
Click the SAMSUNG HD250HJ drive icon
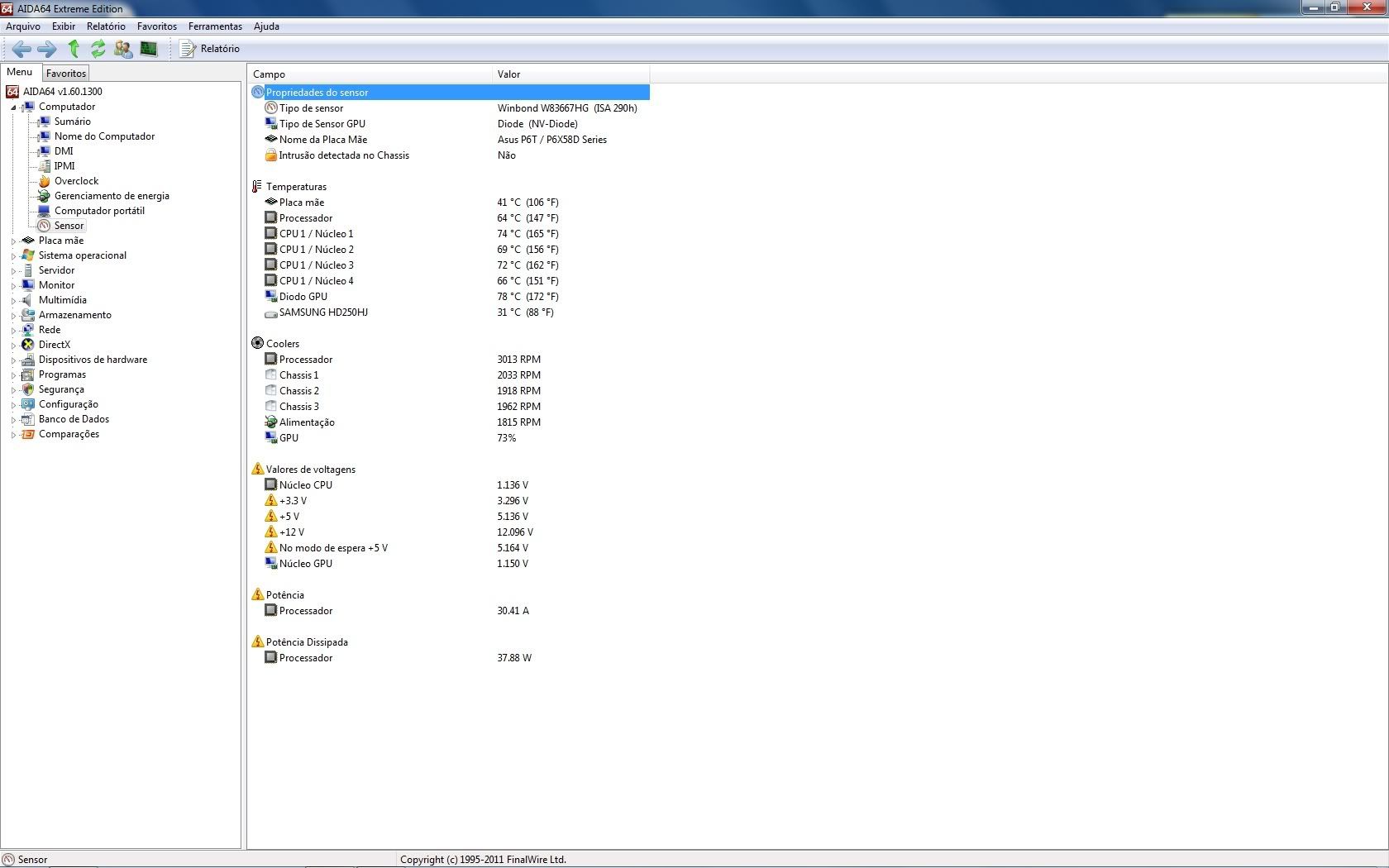[x=270, y=313]
